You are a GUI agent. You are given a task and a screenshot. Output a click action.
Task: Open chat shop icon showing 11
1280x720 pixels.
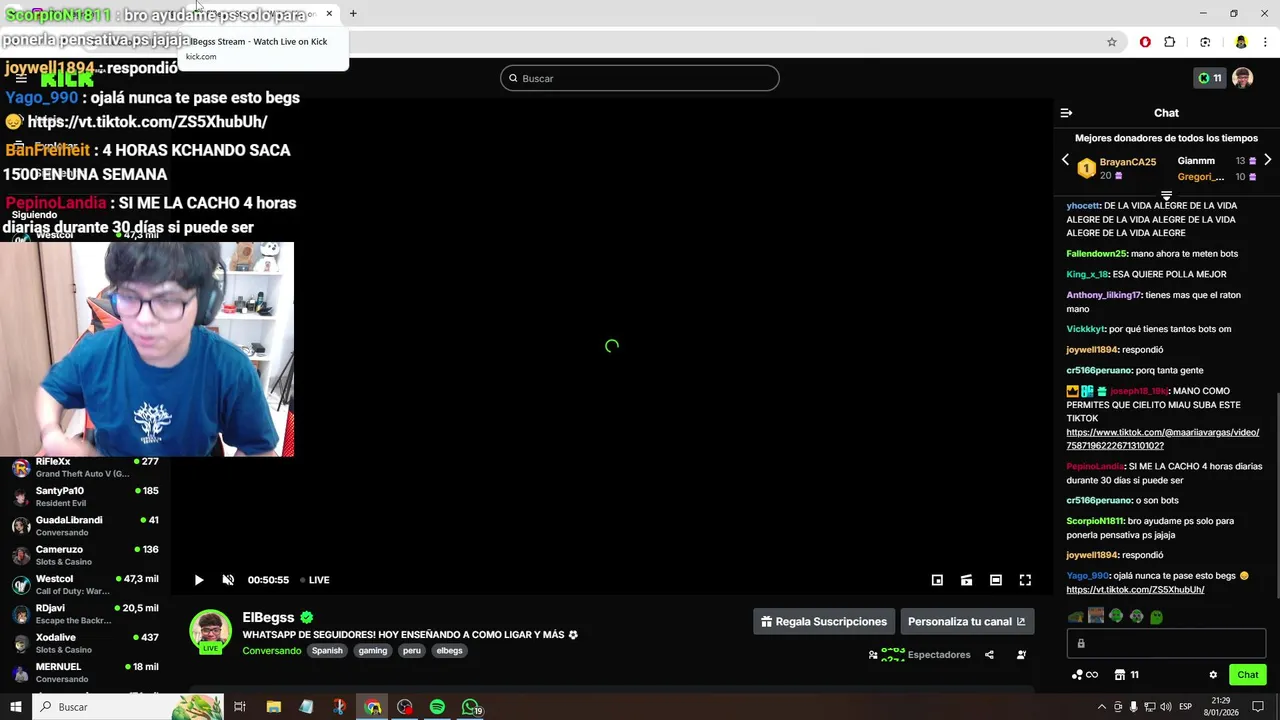[x=1127, y=675]
